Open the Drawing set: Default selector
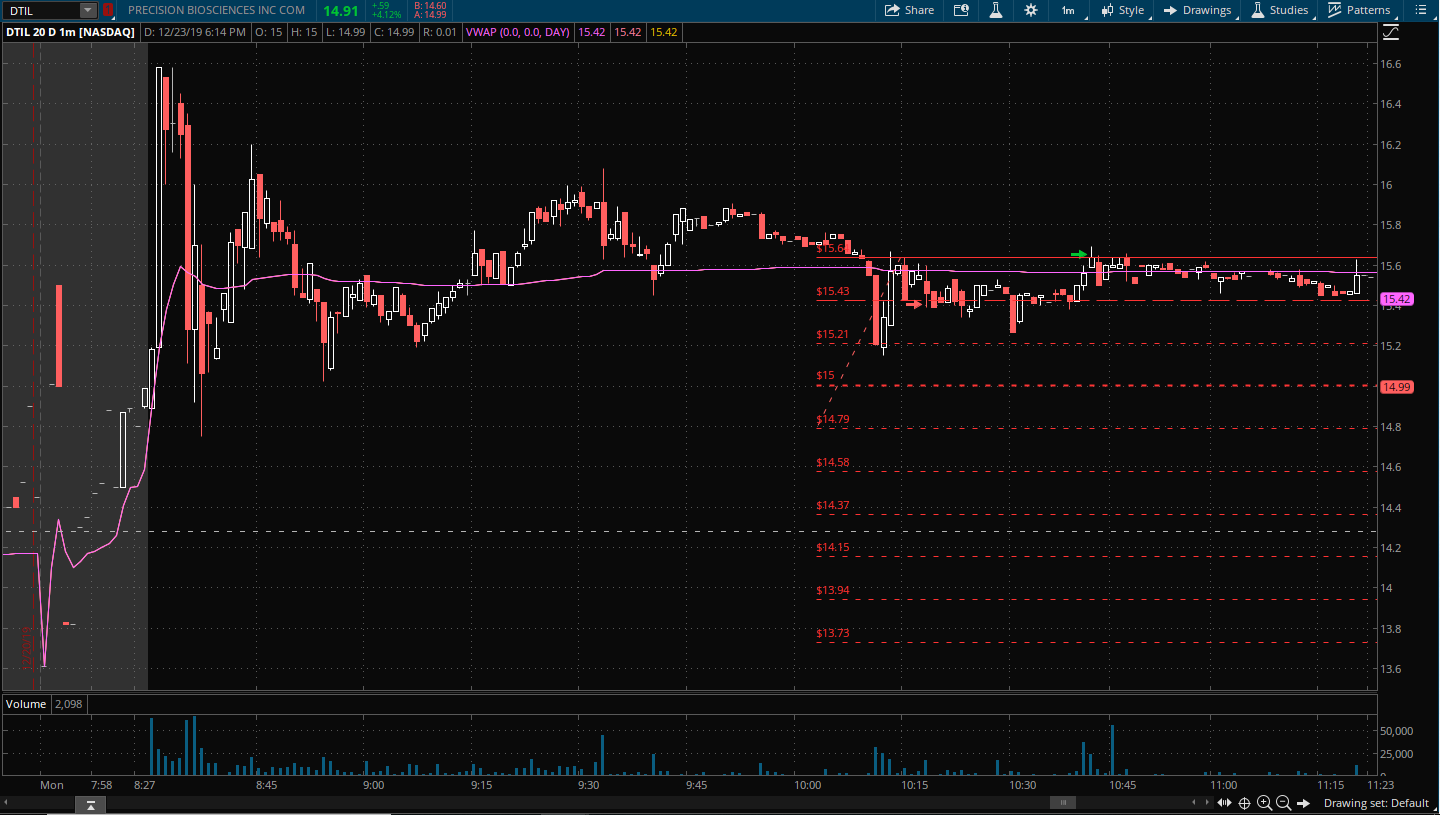1440x815 pixels. coord(1376,803)
